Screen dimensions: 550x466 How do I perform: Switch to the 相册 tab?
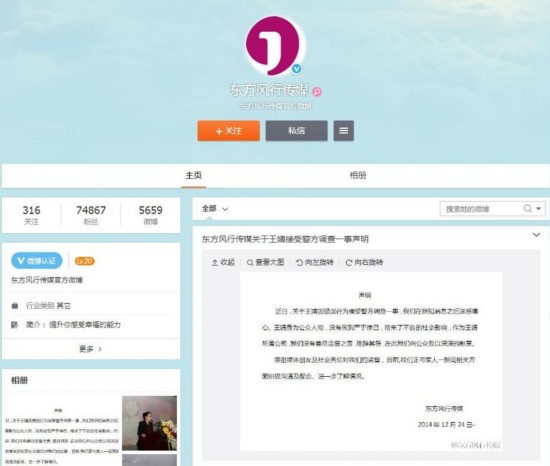tap(358, 175)
